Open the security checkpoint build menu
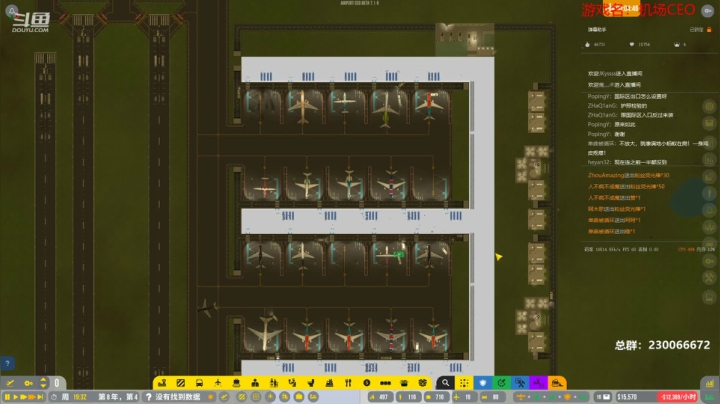 click(274, 383)
